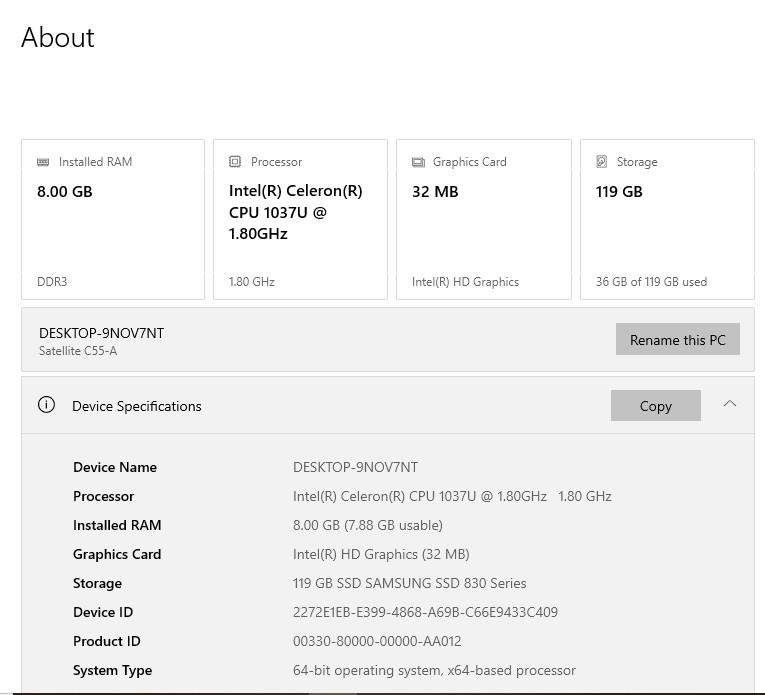Click the Processor card chip icon
Image resolution: width=765 pixels, height=695 pixels.
[235, 161]
